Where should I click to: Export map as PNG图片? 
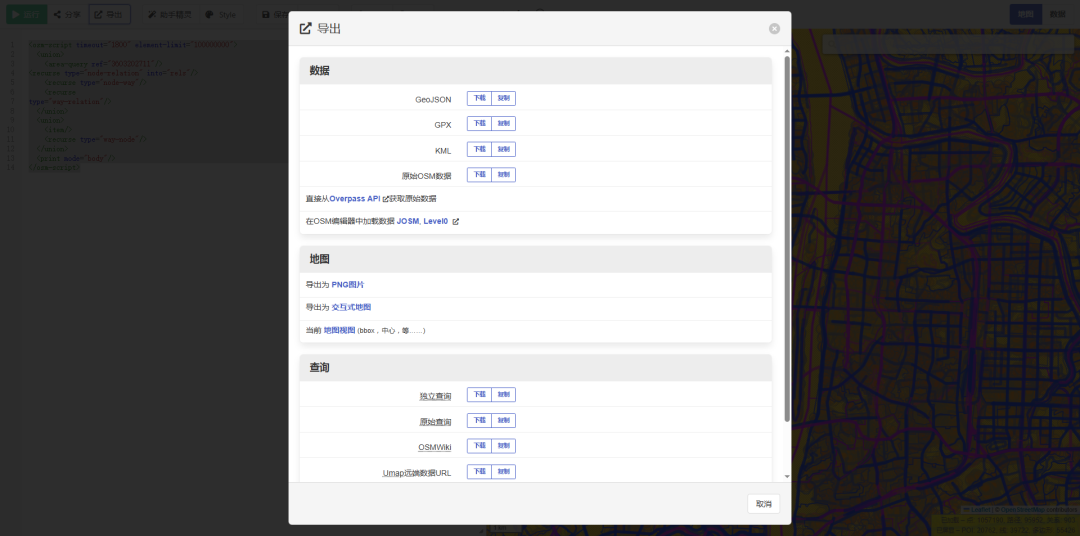pyautogui.click(x=348, y=285)
